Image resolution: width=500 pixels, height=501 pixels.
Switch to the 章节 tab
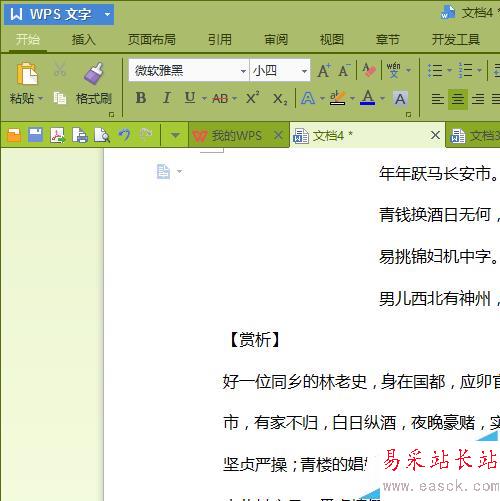point(388,39)
